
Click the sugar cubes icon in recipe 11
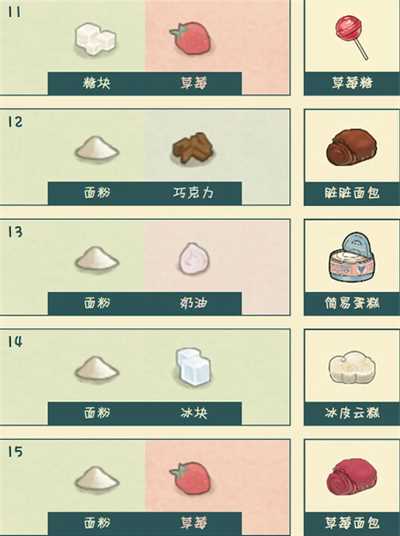pyautogui.click(x=96, y=39)
